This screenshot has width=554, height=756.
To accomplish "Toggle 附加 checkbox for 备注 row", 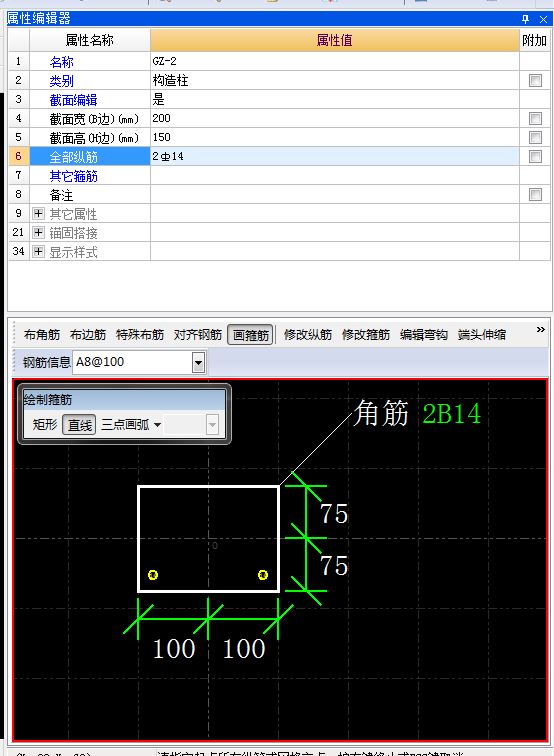I will [535, 194].
